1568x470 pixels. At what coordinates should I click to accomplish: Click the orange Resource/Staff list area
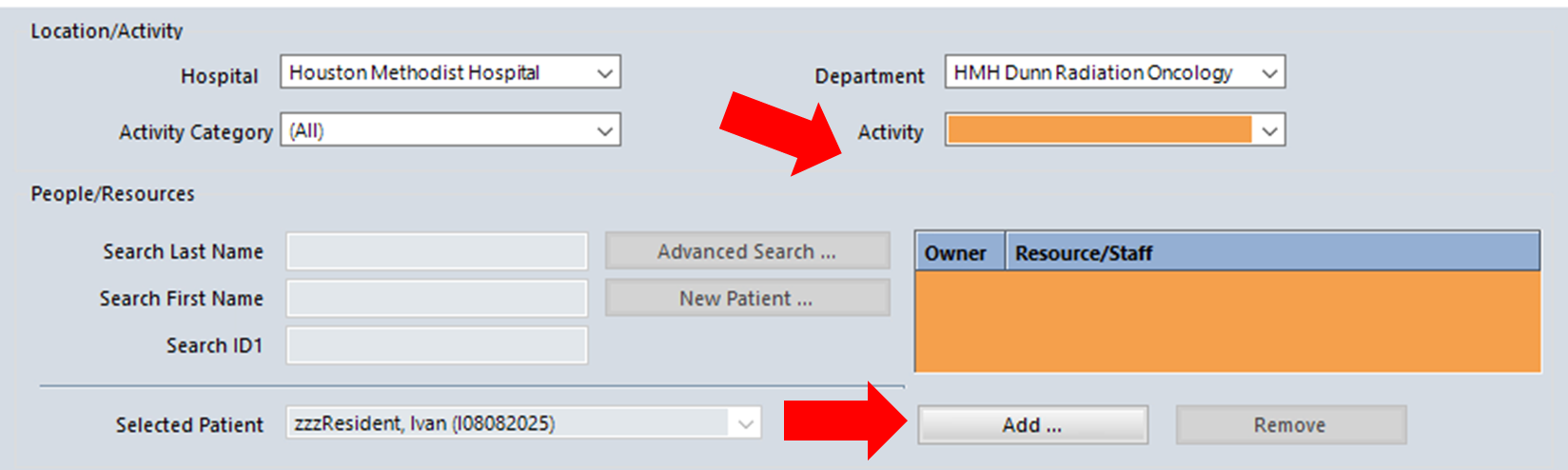point(1227,322)
